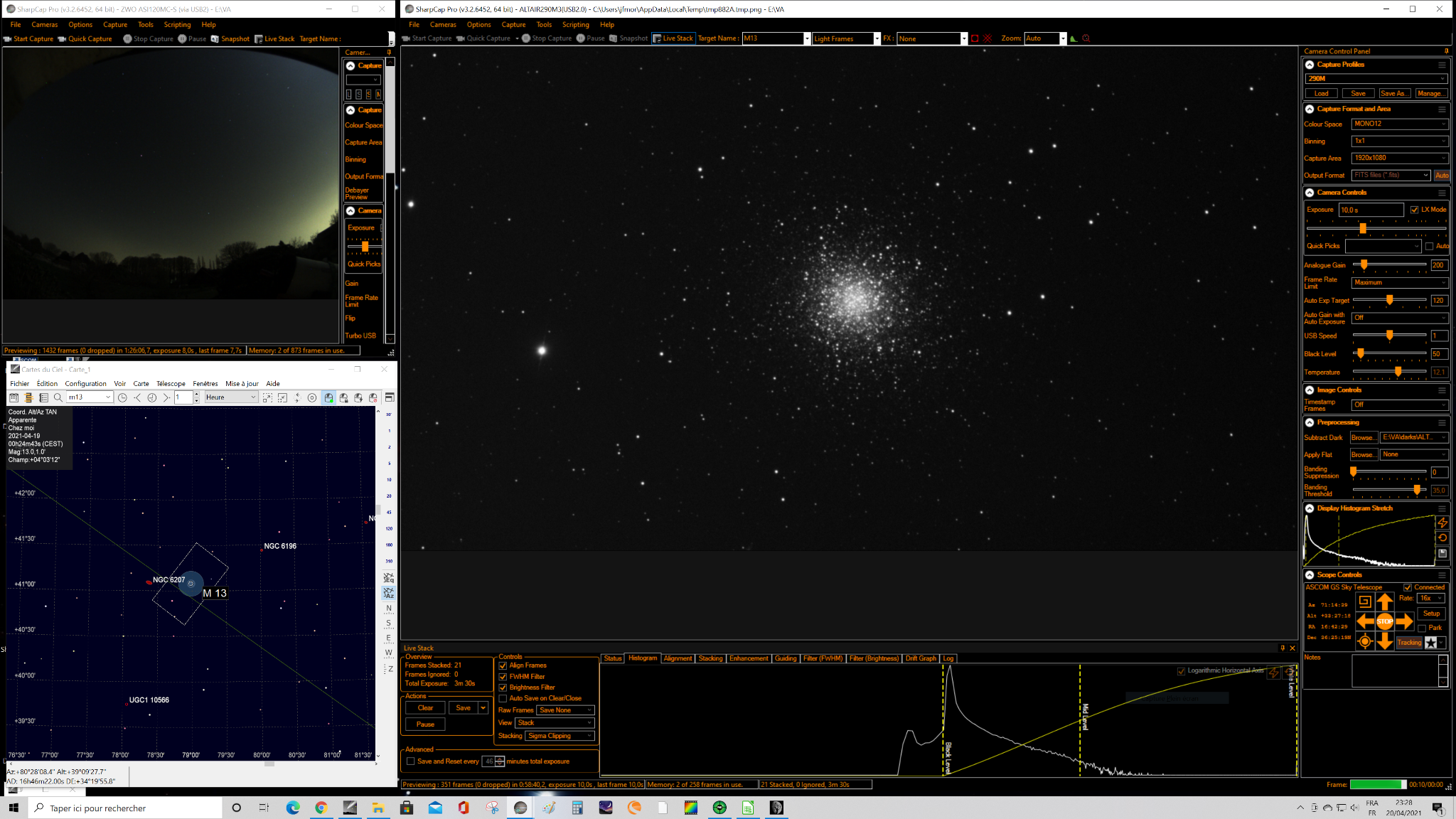Open the Télescope menu in Cartes du Ciel
The image size is (1456, 819).
tap(171, 384)
